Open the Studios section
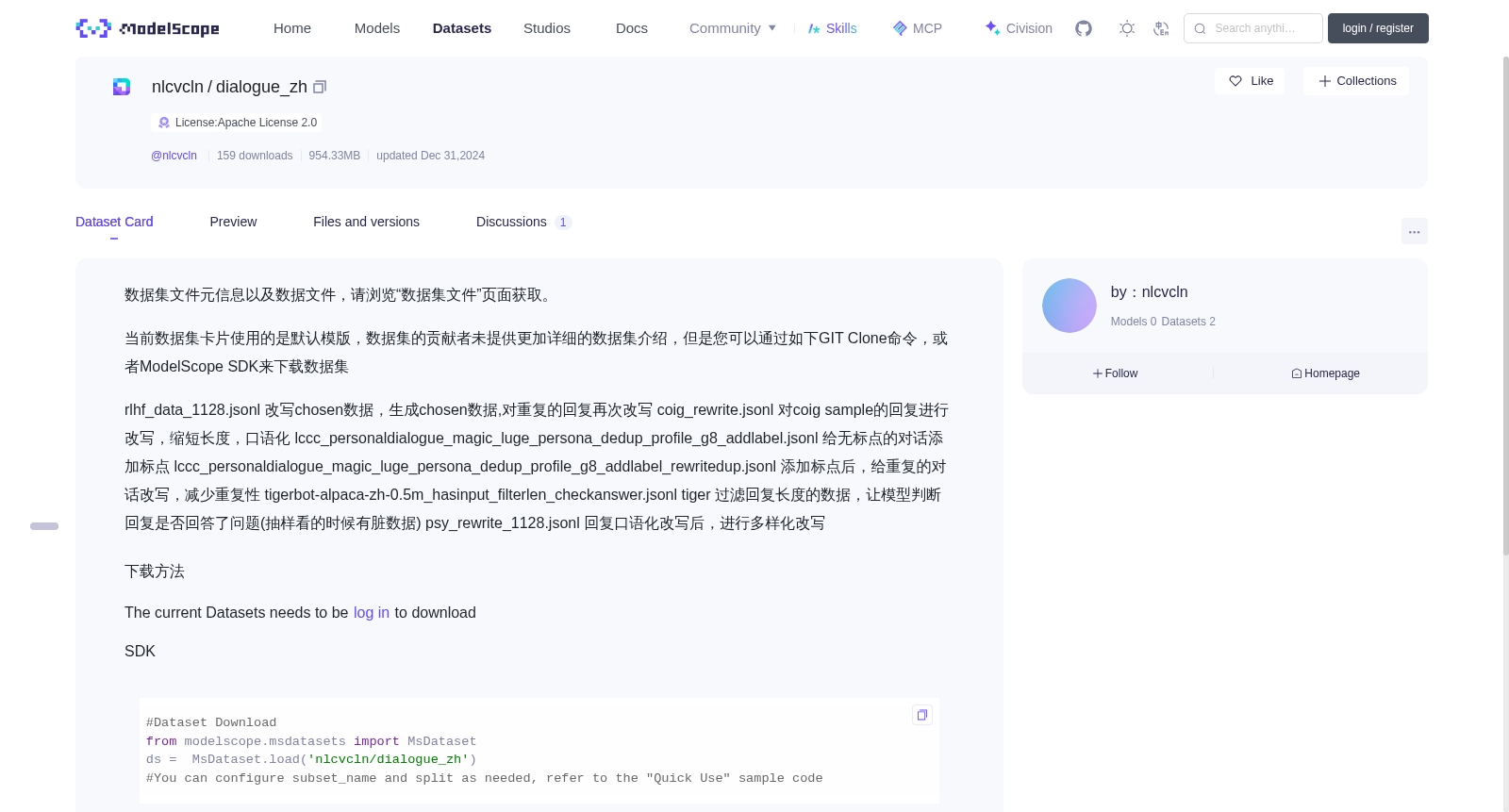The height and width of the screenshot is (812, 1509). pos(547,28)
